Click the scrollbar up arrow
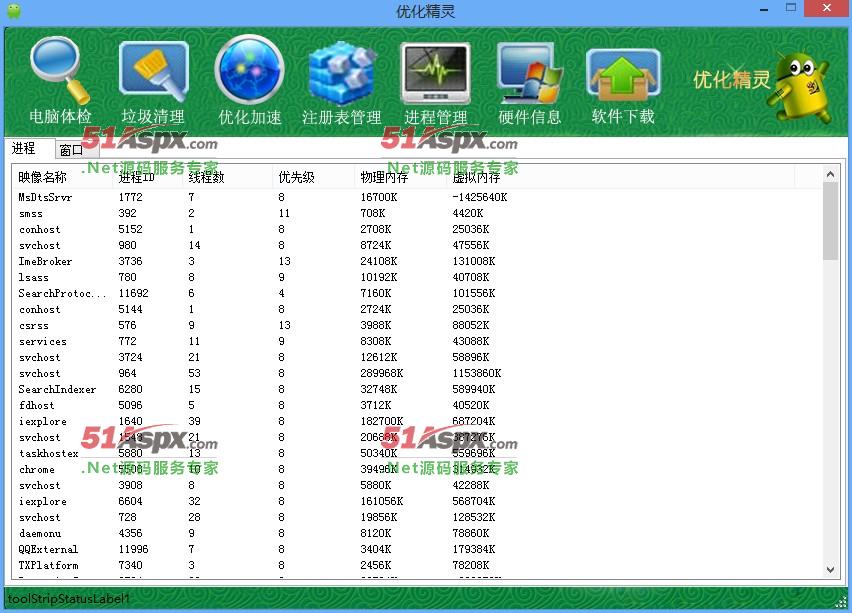 point(830,174)
